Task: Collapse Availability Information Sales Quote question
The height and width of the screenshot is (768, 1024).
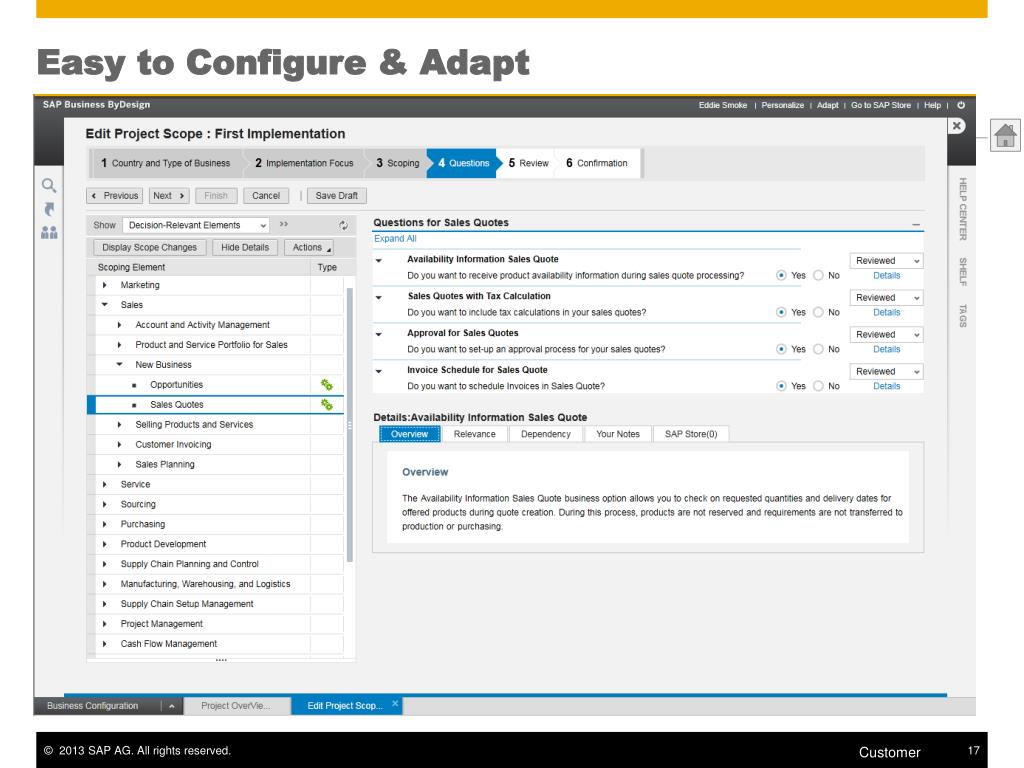Action: [x=379, y=261]
